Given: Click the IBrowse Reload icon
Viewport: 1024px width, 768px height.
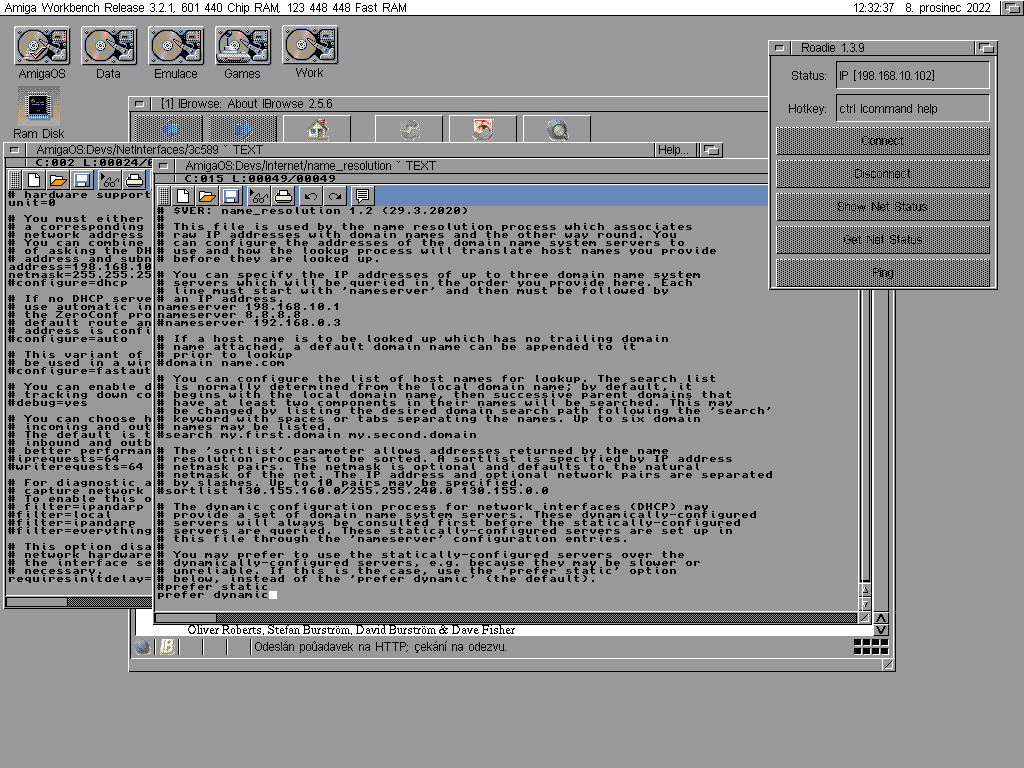Looking at the screenshot, I should 409,130.
